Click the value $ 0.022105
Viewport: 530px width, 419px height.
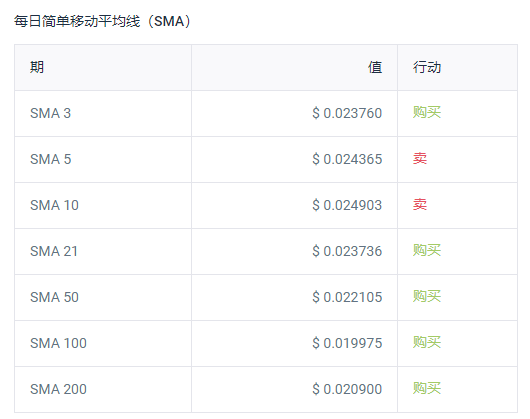(347, 297)
